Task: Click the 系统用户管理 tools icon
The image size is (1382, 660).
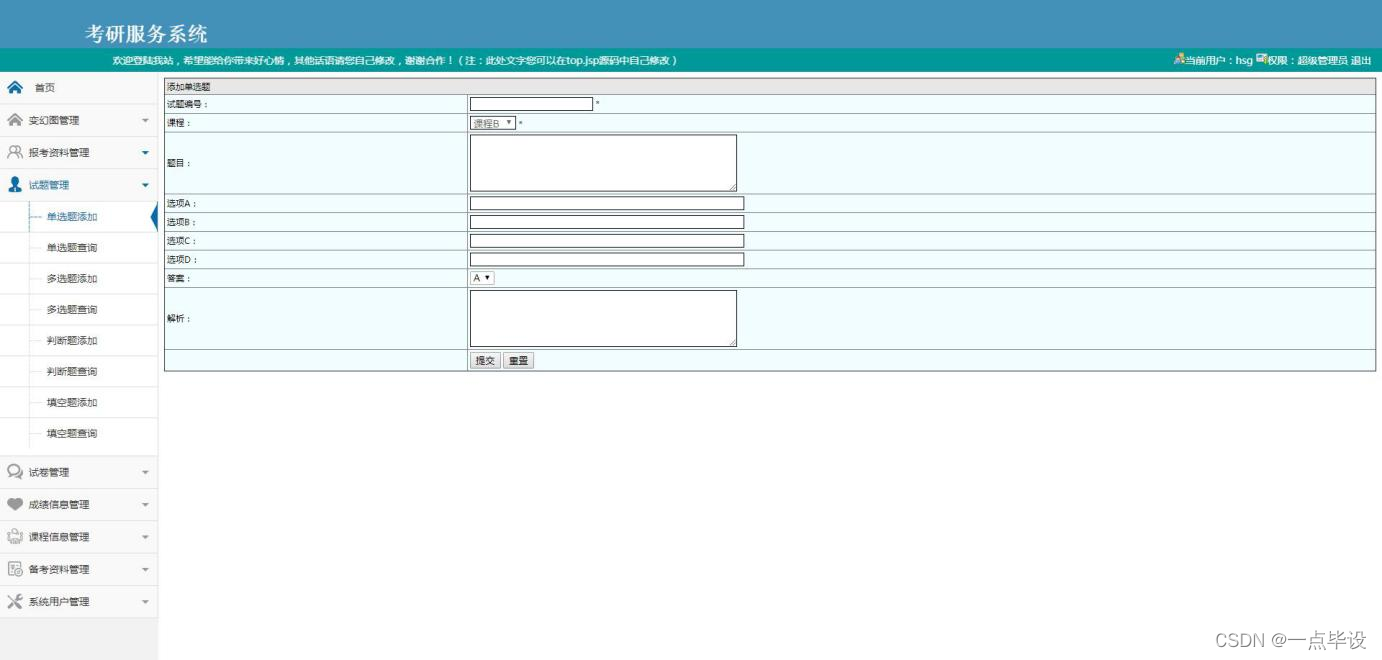Action: coord(15,601)
